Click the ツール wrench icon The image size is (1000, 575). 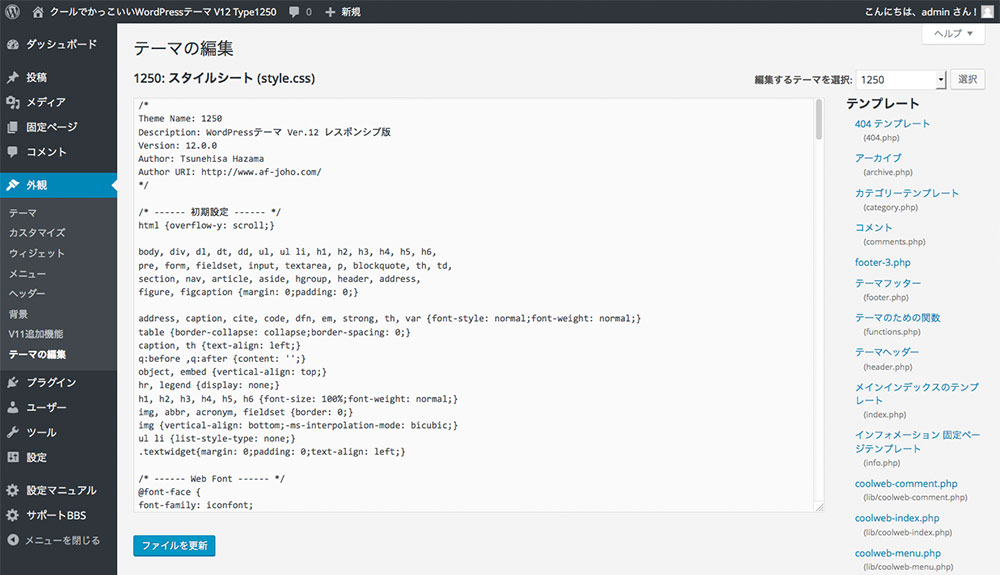click(x=13, y=432)
